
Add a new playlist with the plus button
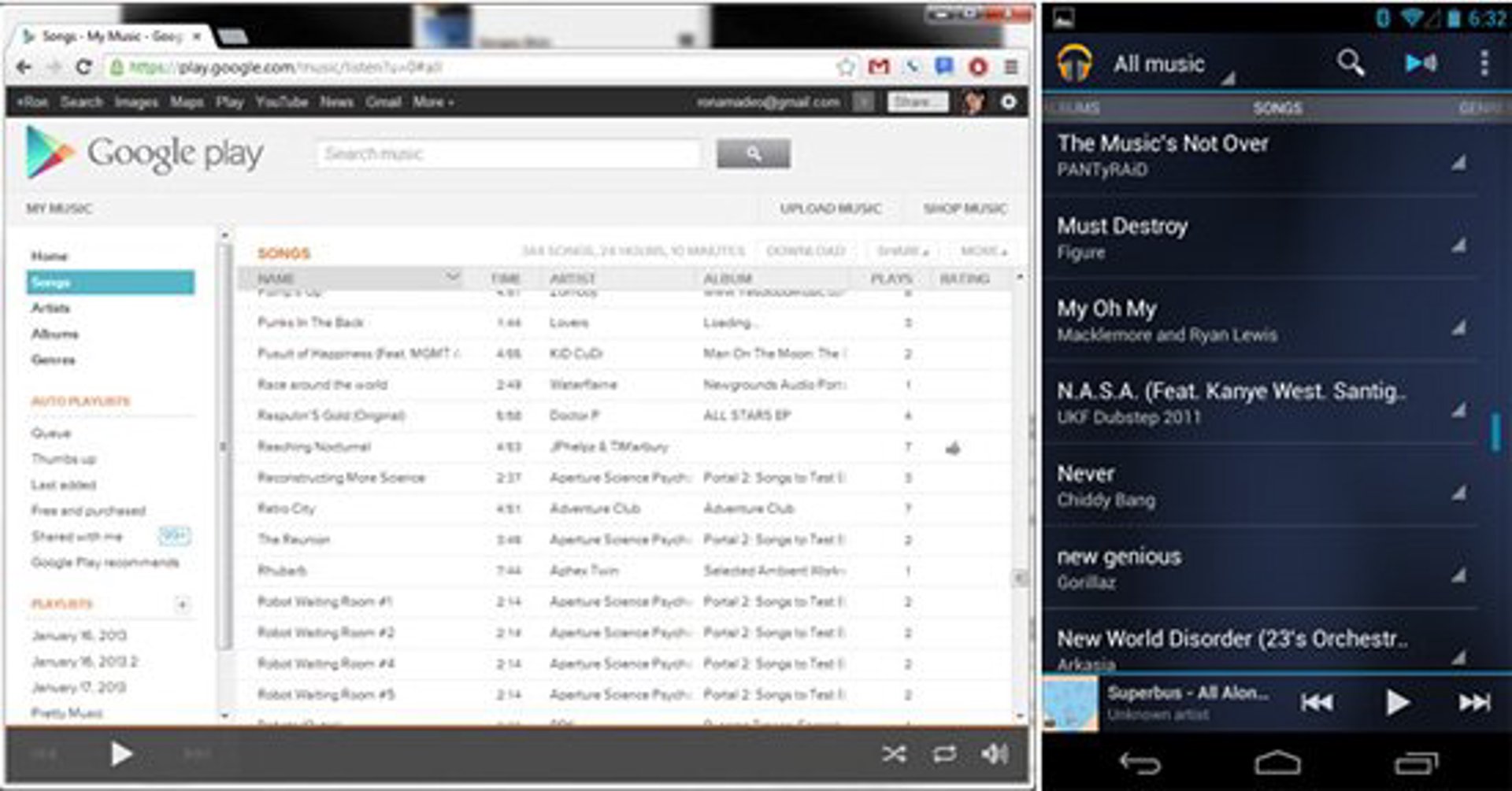coord(182,604)
